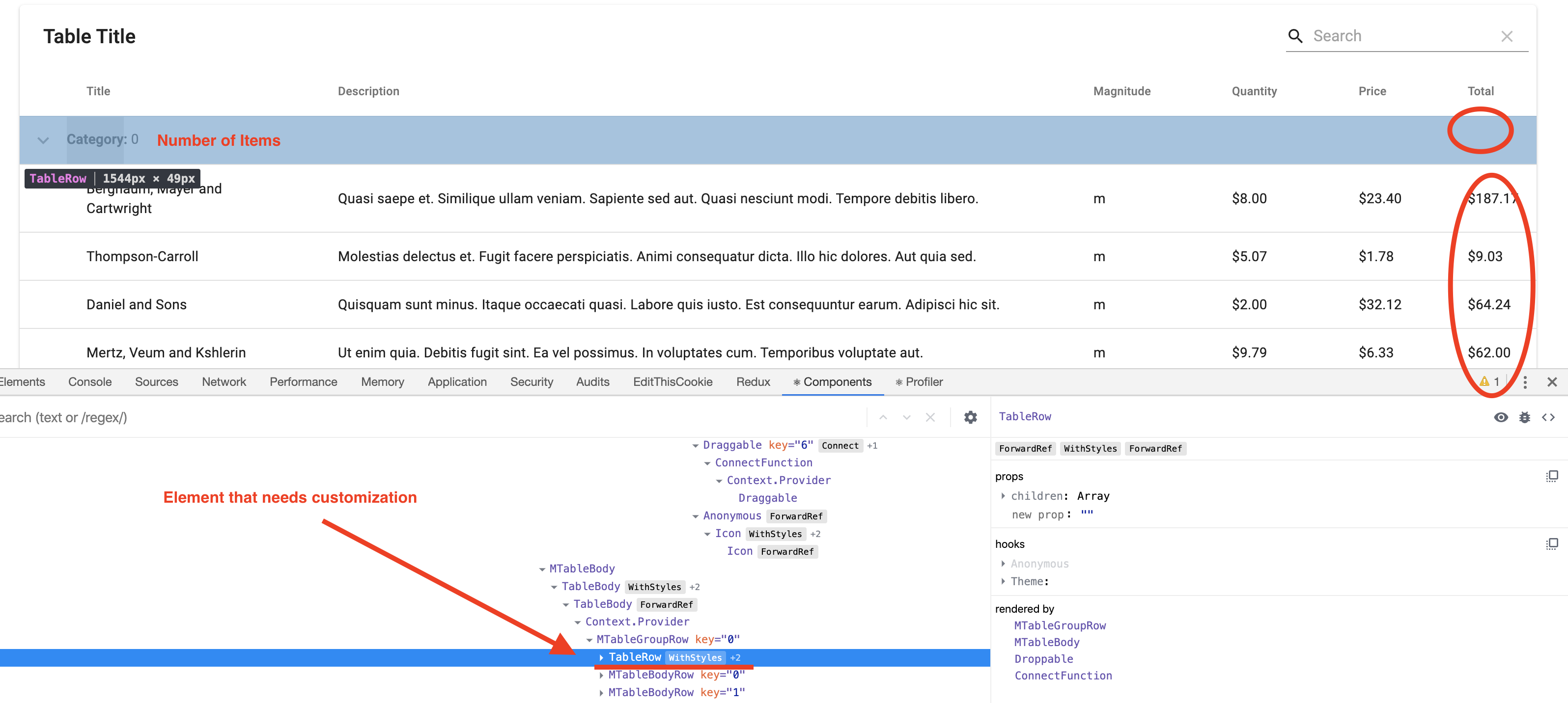Expand the children Array under props

click(x=1004, y=496)
